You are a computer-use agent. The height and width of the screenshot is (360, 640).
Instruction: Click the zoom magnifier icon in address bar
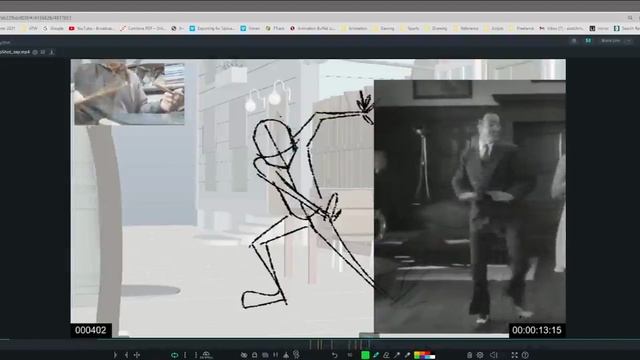point(630,18)
